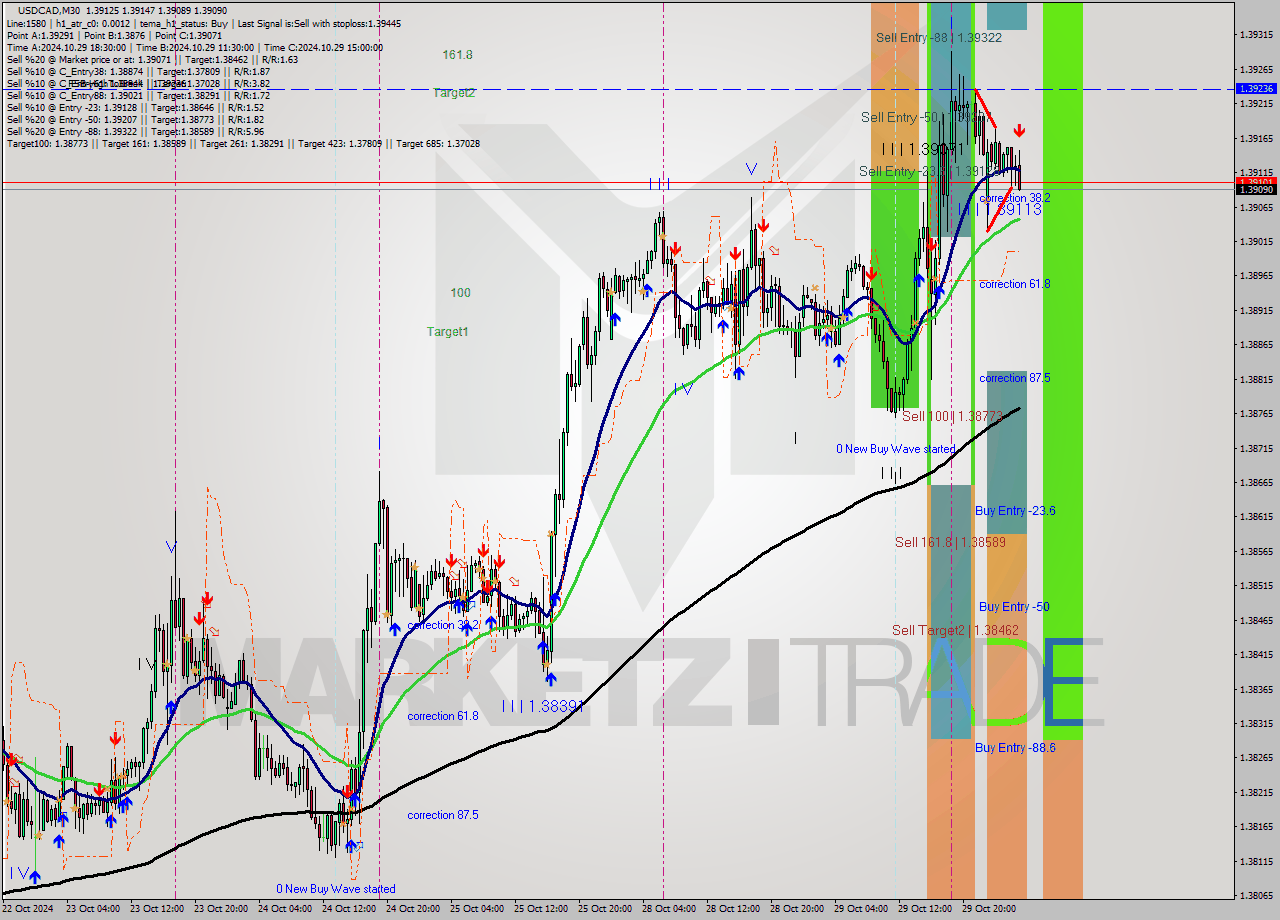Click the black 1.39090 current price tag

1256,189
